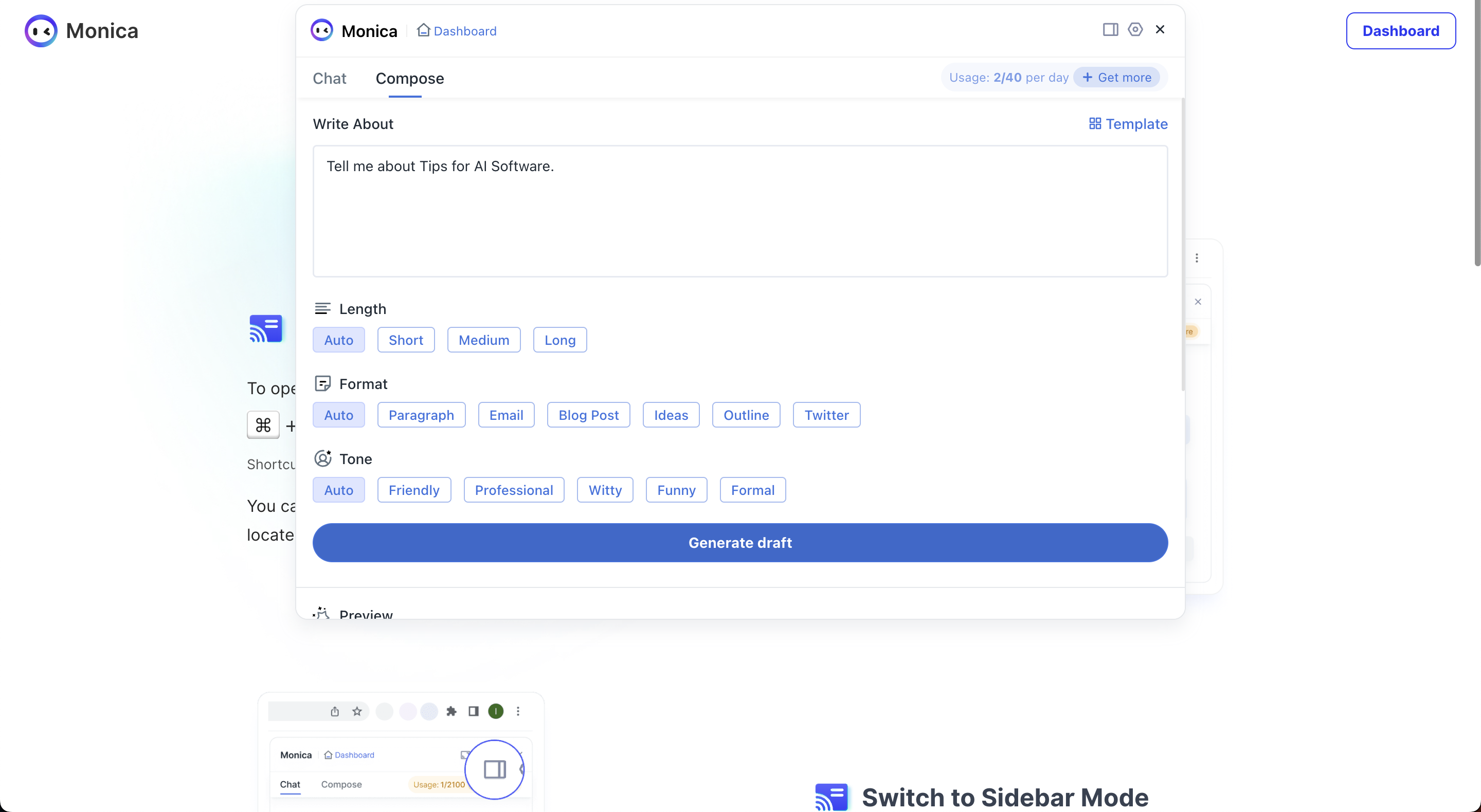The image size is (1481, 812).
Task: Click the green profile avatar in the mockup
Action: [496, 711]
